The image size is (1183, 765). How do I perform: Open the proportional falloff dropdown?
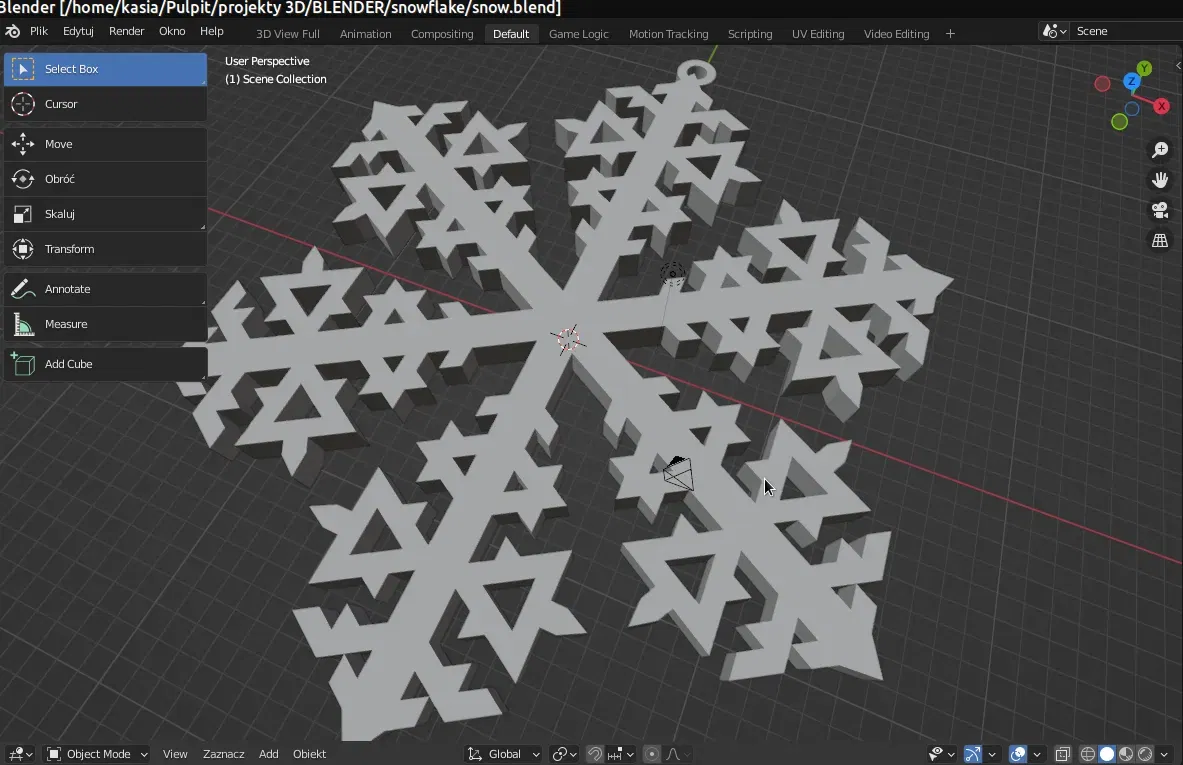tap(678, 754)
